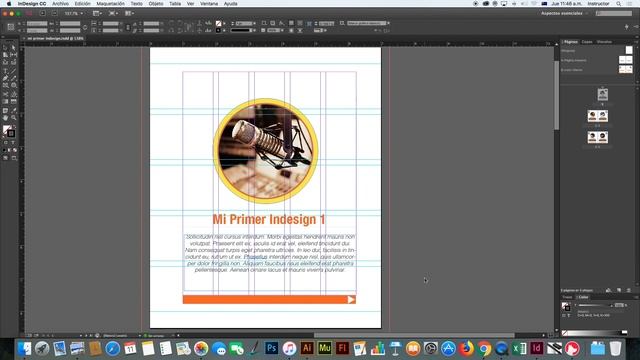640x360 pixels.
Task: Select the second spread thumbnail in Pages
Action: click(598, 116)
